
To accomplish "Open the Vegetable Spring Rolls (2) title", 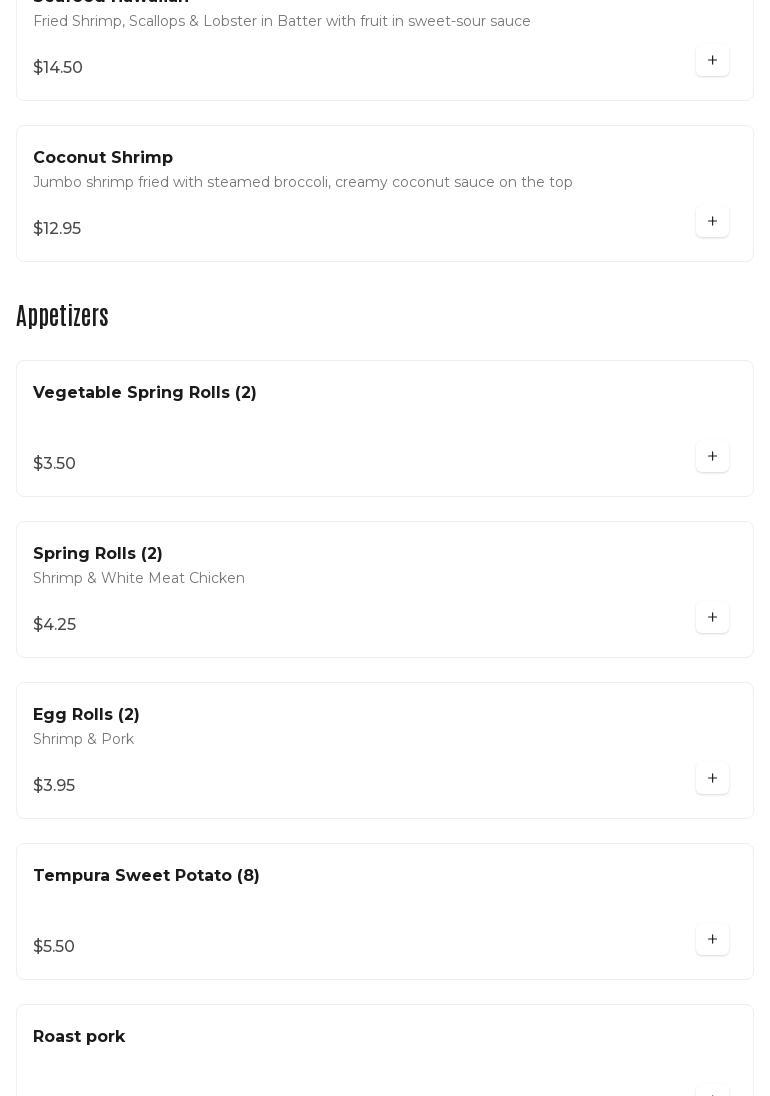I will (x=145, y=393).
